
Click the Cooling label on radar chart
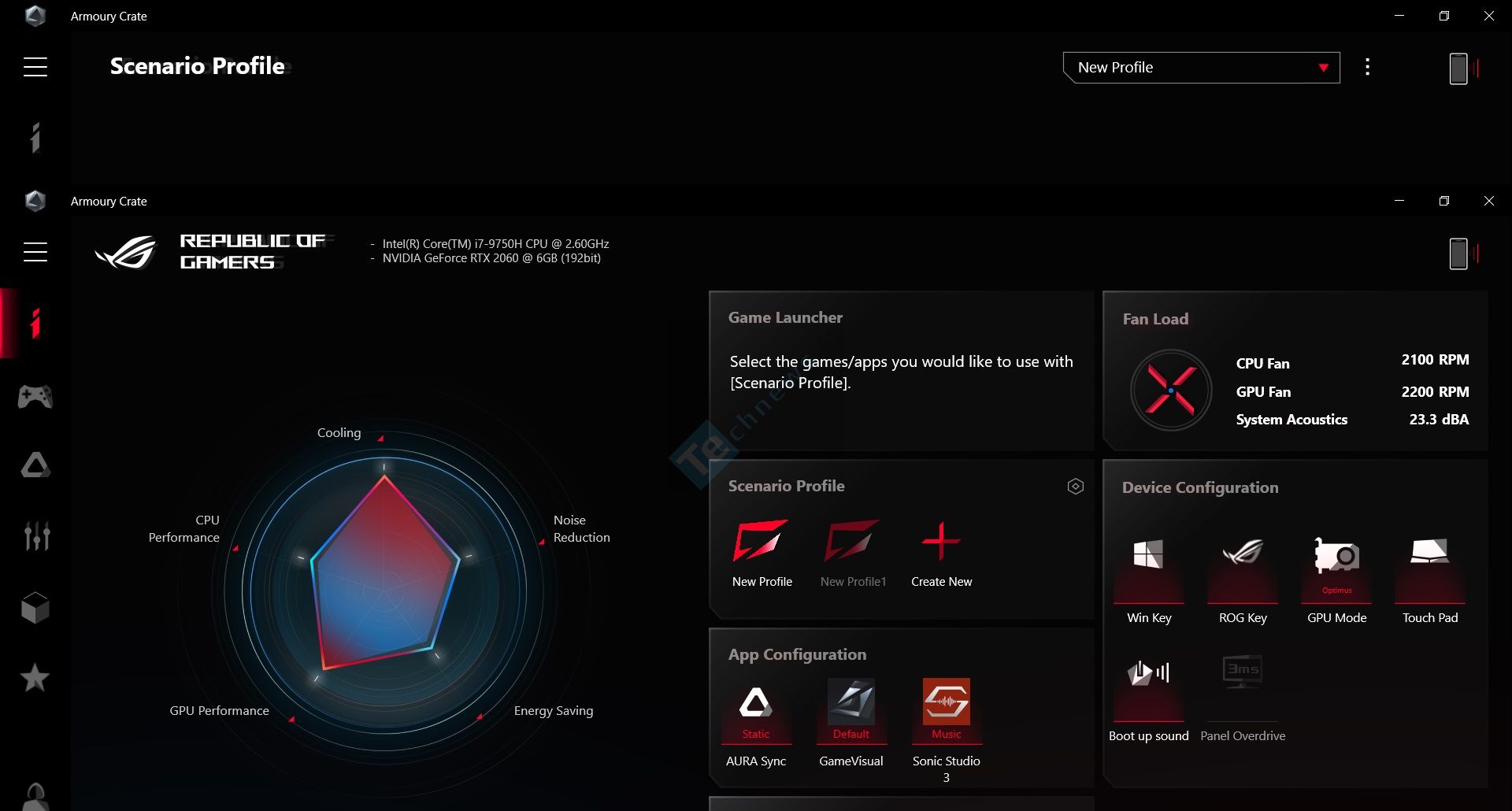339,433
